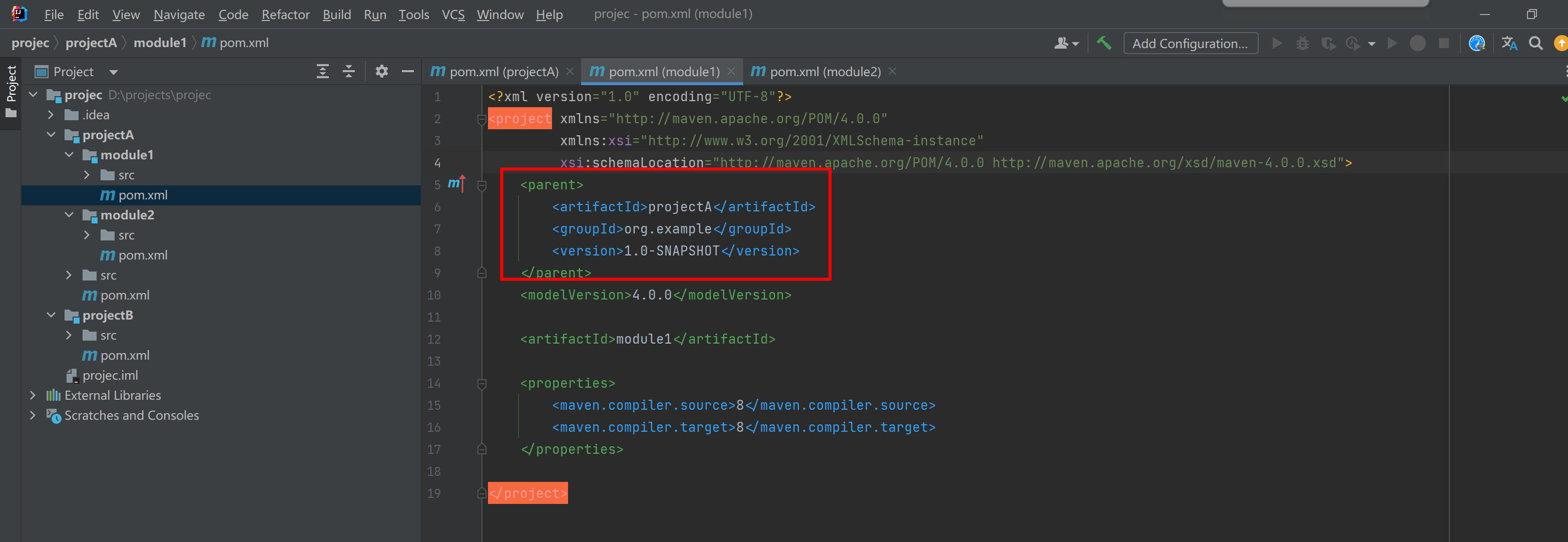Open Project panel settings gear
The width and height of the screenshot is (1568, 542).
pyautogui.click(x=382, y=72)
